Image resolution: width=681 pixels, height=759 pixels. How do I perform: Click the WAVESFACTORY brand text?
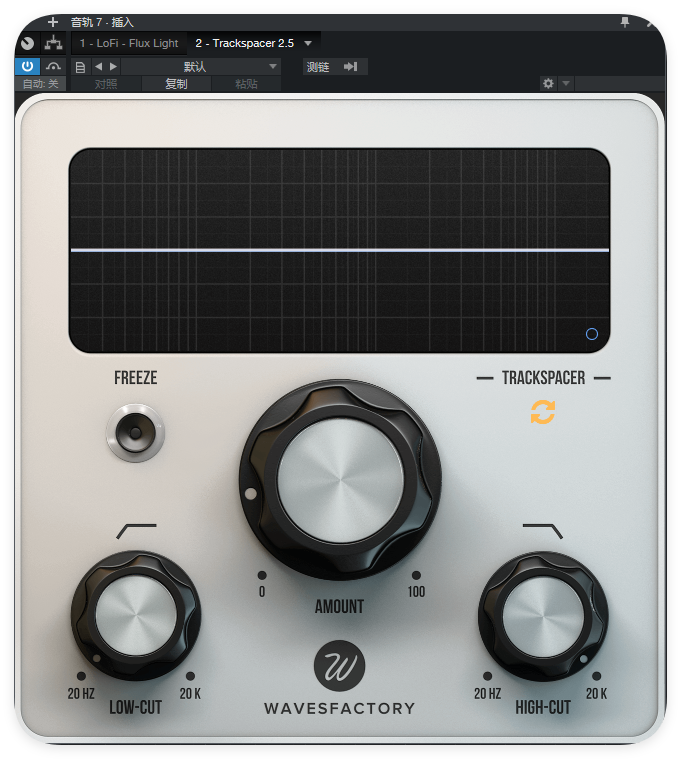tap(339, 708)
